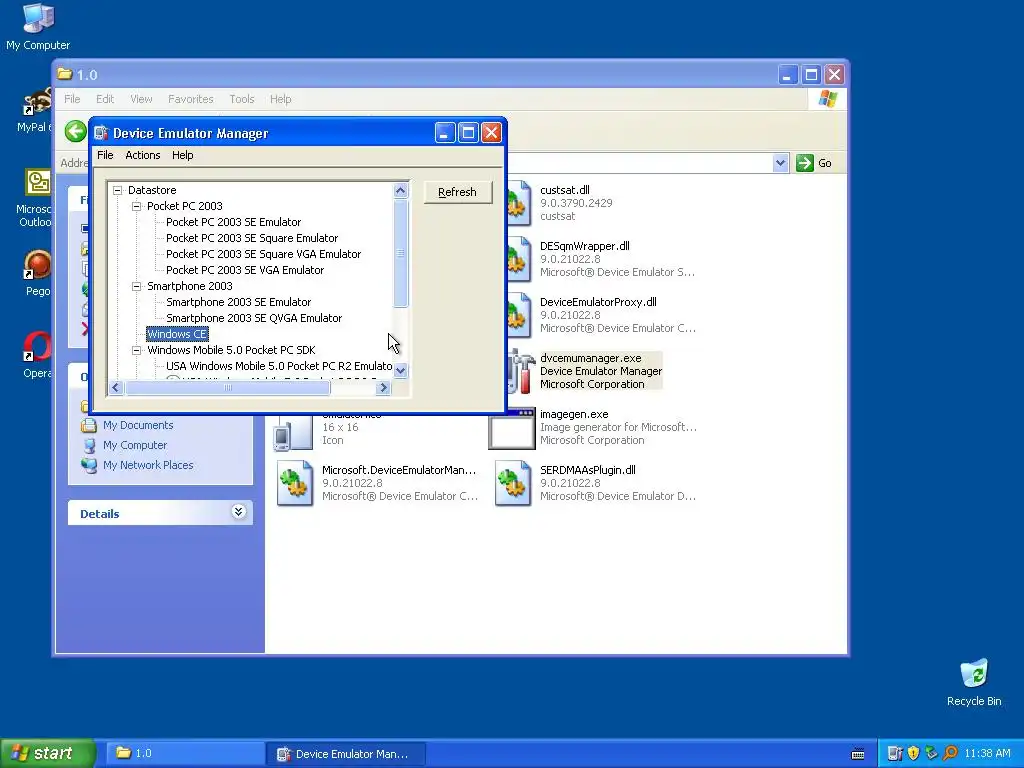Click the Device Emulator Manager title bar icon

[x=101, y=133]
